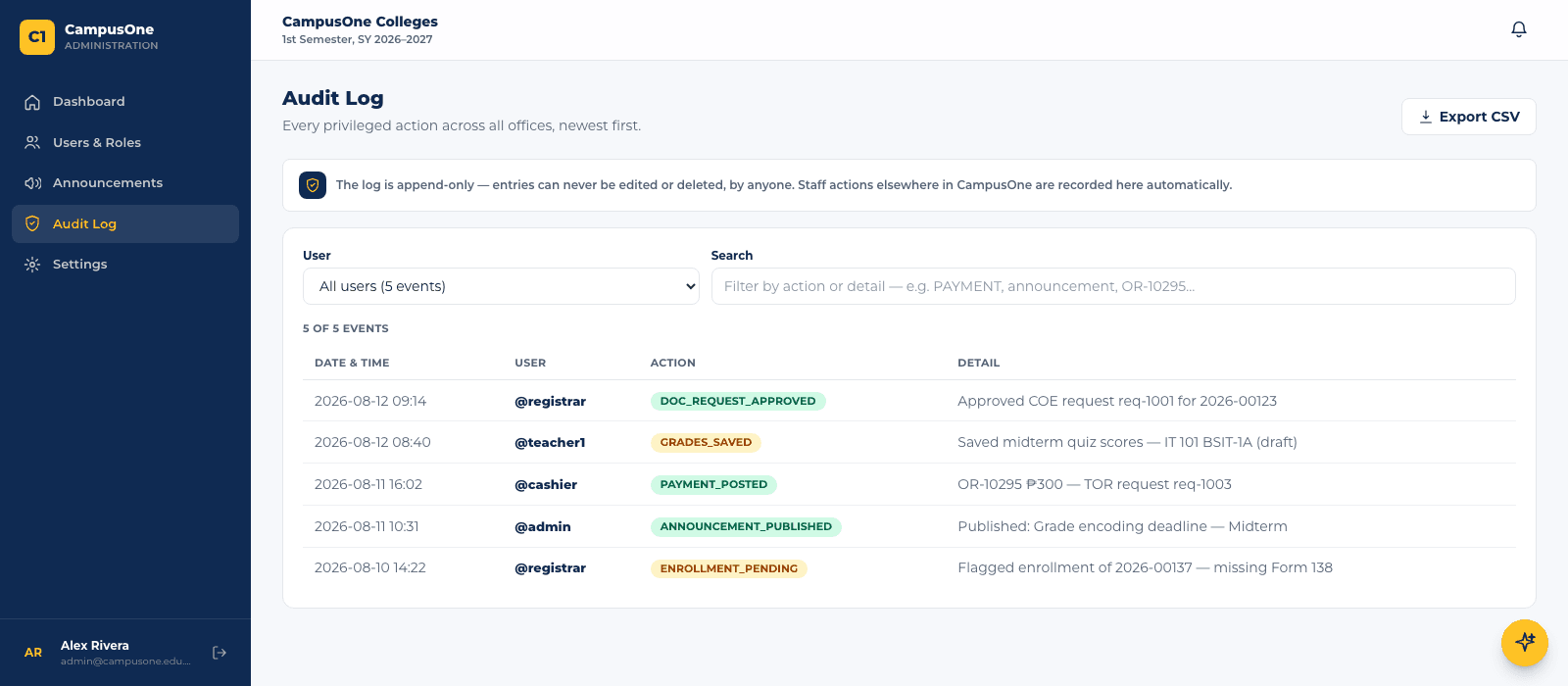Screen dimensions: 1568x686
Task: Click the DOC_REQUEST_APPROVED badge
Action: (738, 401)
